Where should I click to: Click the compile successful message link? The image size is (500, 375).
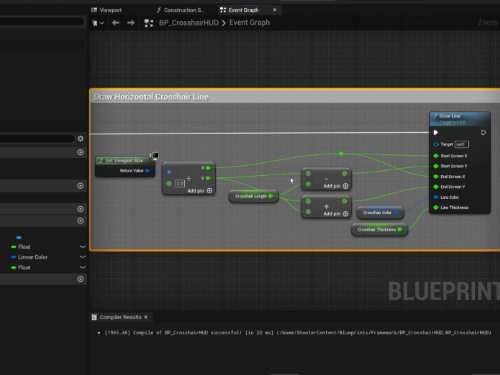[x=295, y=333]
